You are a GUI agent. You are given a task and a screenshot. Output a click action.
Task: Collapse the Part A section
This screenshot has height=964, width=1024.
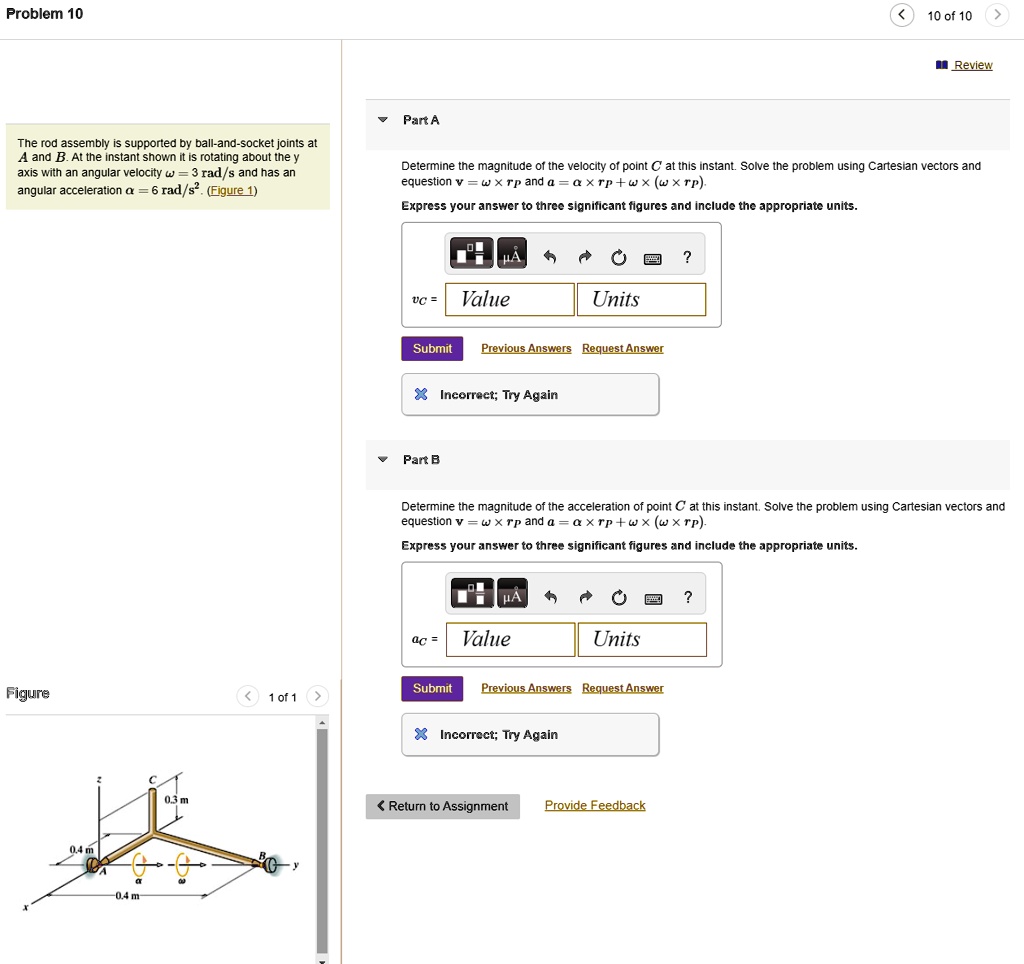pyautogui.click(x=383, y=119)
